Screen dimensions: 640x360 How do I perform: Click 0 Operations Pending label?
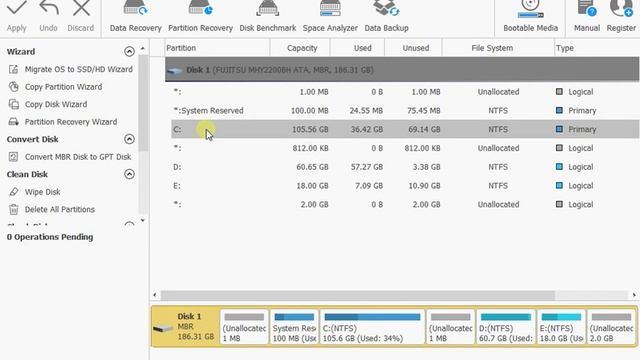pyautogui.click(x=50, y=237)
